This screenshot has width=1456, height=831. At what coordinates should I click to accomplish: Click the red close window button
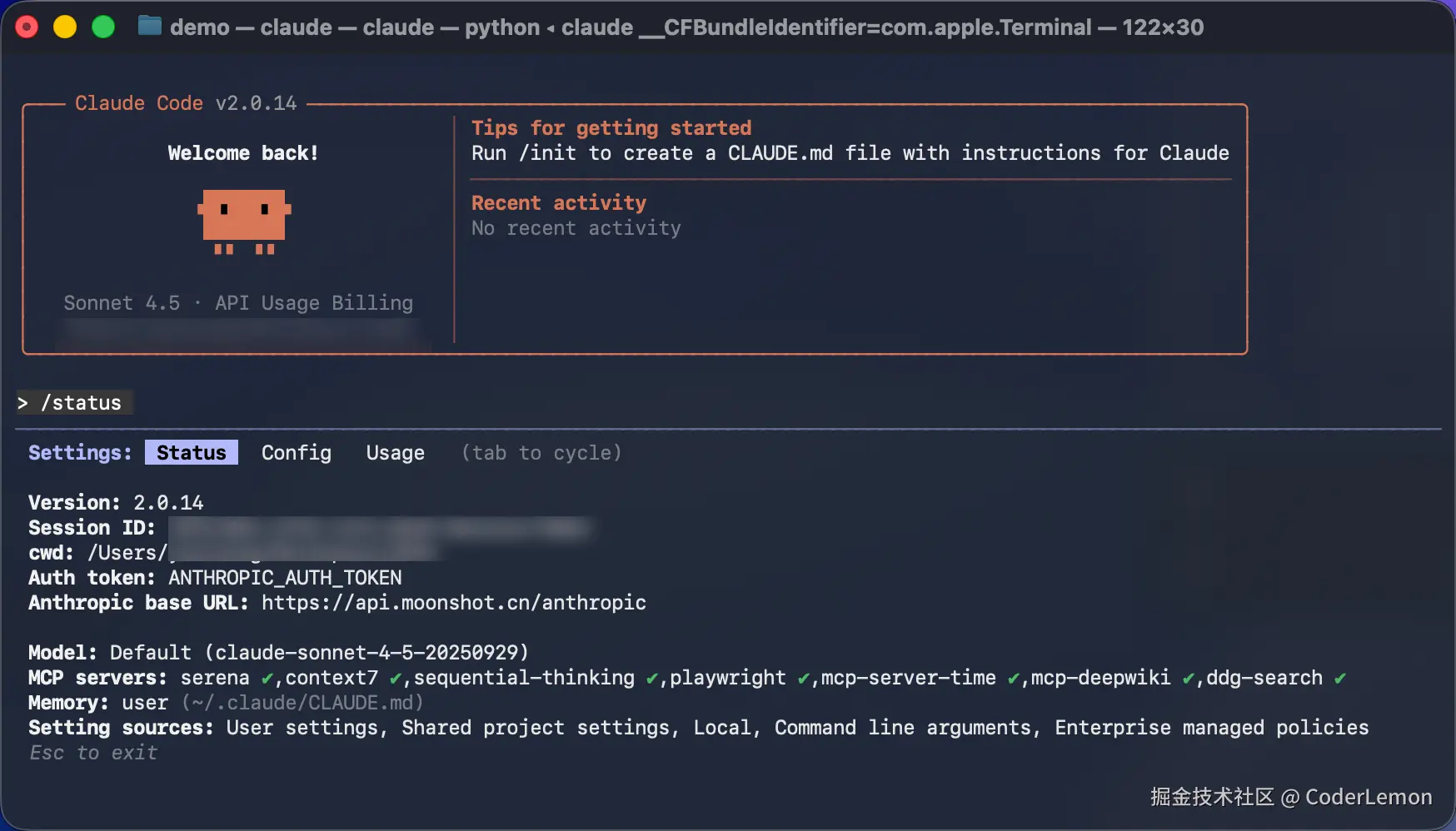pyautogui.click(x=27, y=27)
